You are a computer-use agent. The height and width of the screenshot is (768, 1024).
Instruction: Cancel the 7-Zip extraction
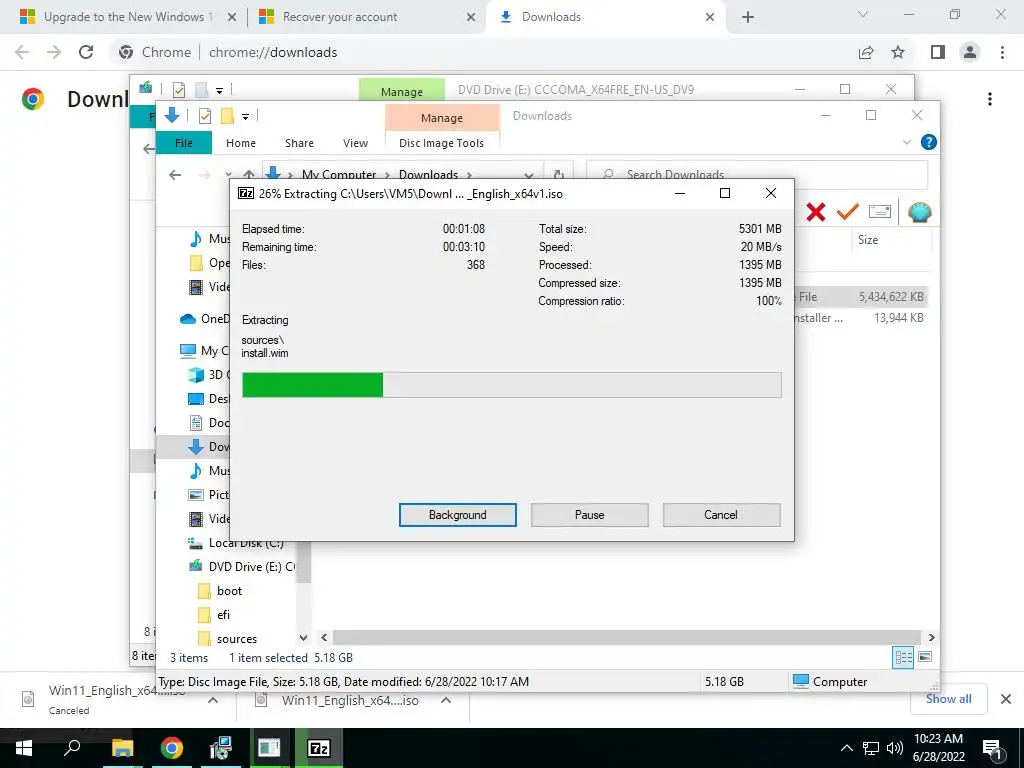pyautogui.click(x=721, y=515)
